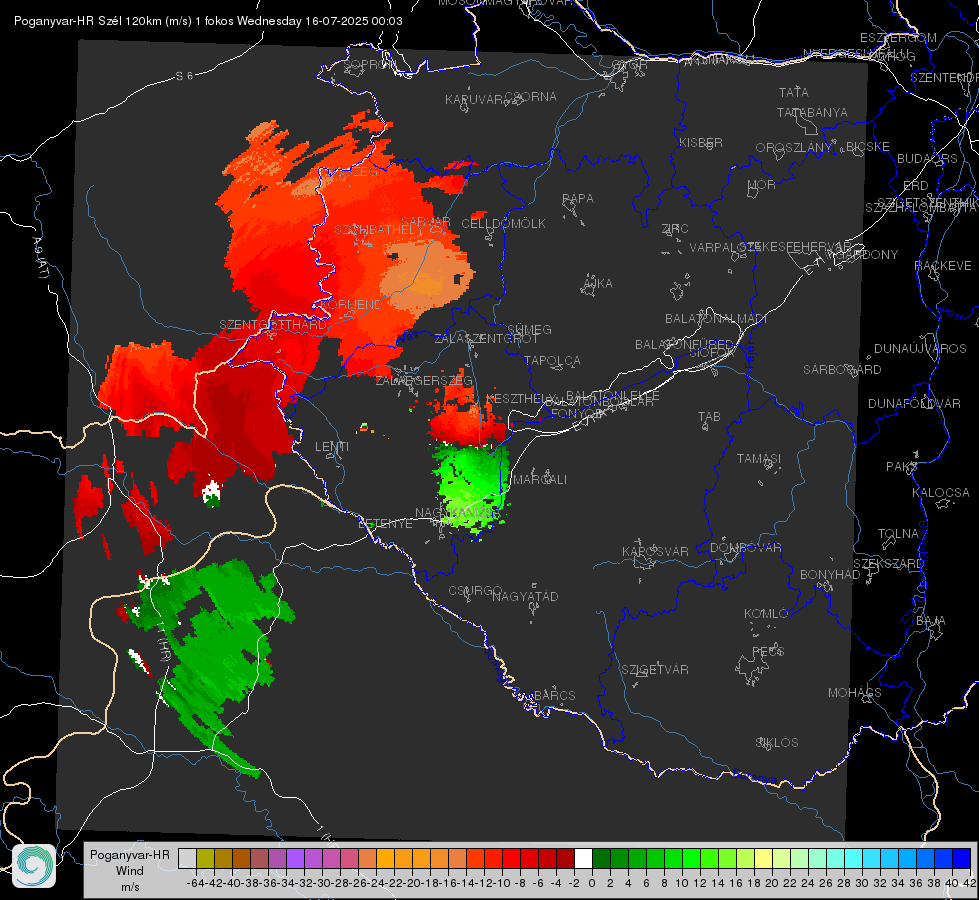The height and width of the screenshot is (900, 979).
Task: Select the white swatch in the wind legend
Action: [x=583, y=859]
